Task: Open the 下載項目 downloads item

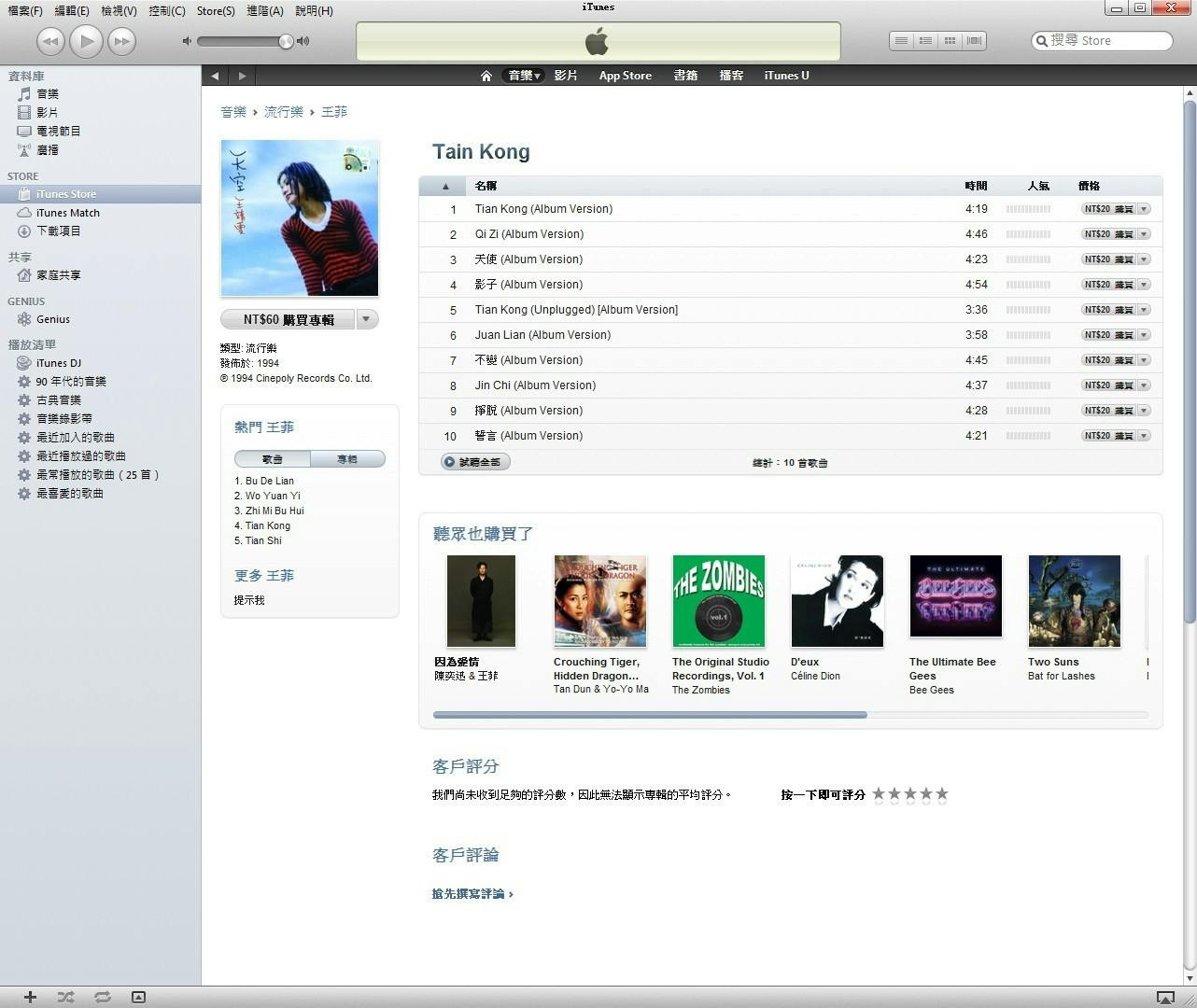Action: tap(58, 231)
